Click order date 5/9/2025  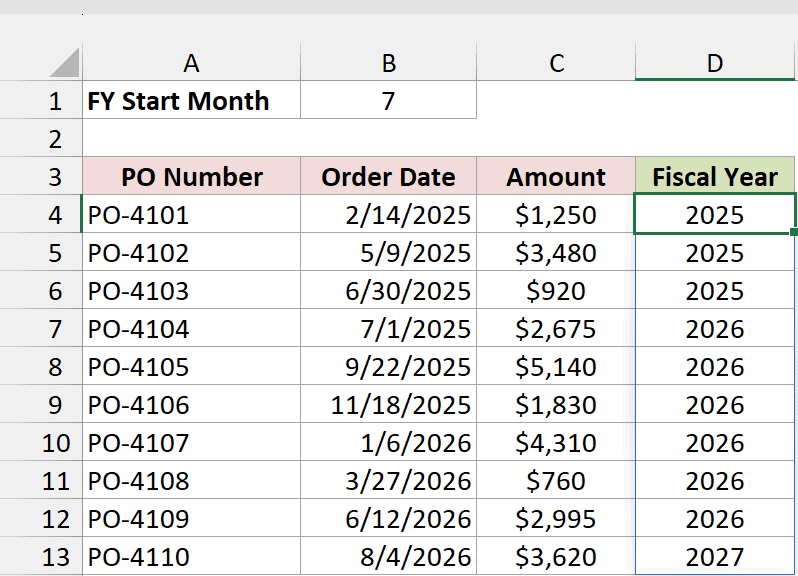[x=388, y=252]
